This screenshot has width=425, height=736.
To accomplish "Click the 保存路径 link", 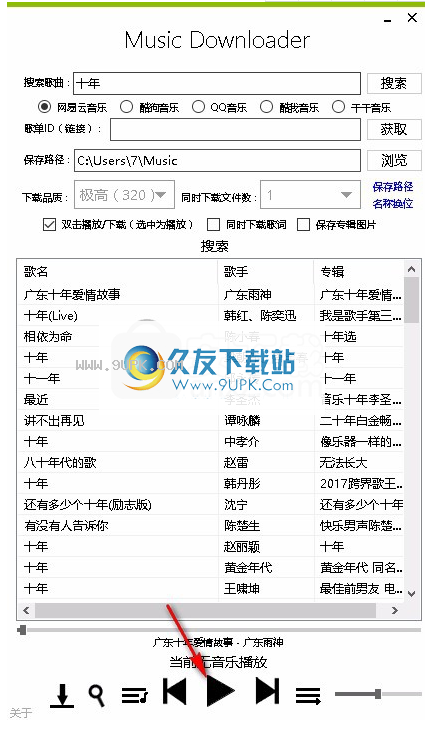I will click(x=393, y=187).
